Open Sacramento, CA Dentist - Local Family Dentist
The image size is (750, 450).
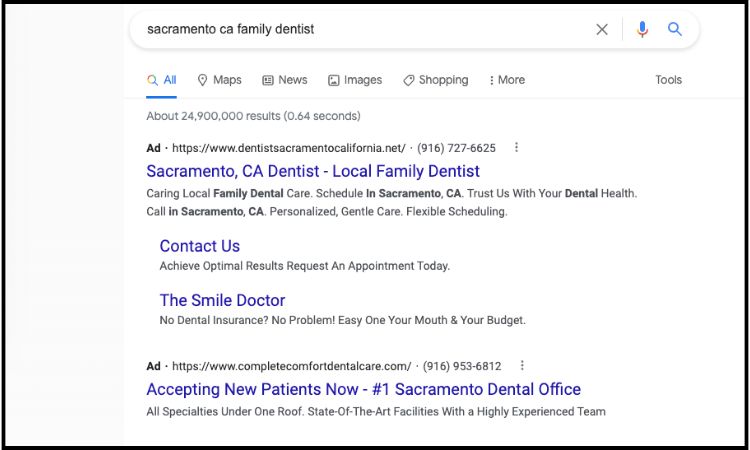click(x=313, y=171)
